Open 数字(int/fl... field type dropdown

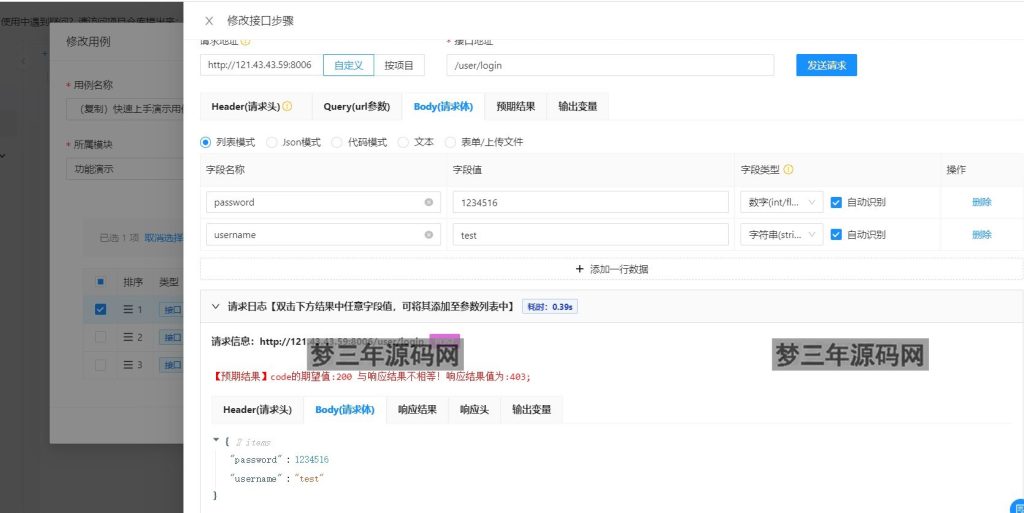click(782, 202)
